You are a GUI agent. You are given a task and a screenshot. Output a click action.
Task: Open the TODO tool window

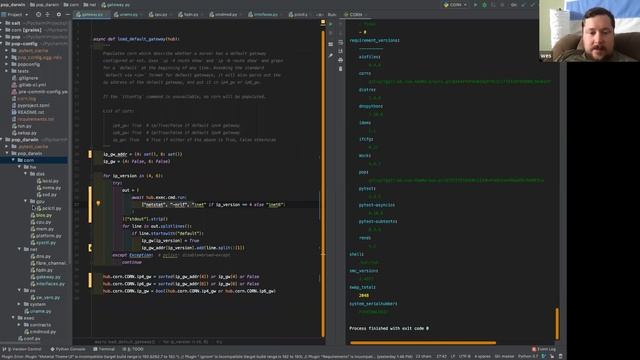133,349
